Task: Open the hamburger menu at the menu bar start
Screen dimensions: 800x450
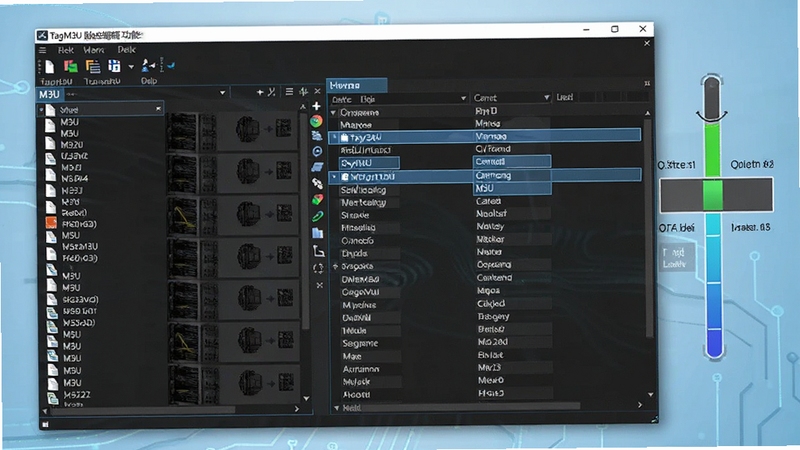Action: pyautogui.click(x=42, y=50)
